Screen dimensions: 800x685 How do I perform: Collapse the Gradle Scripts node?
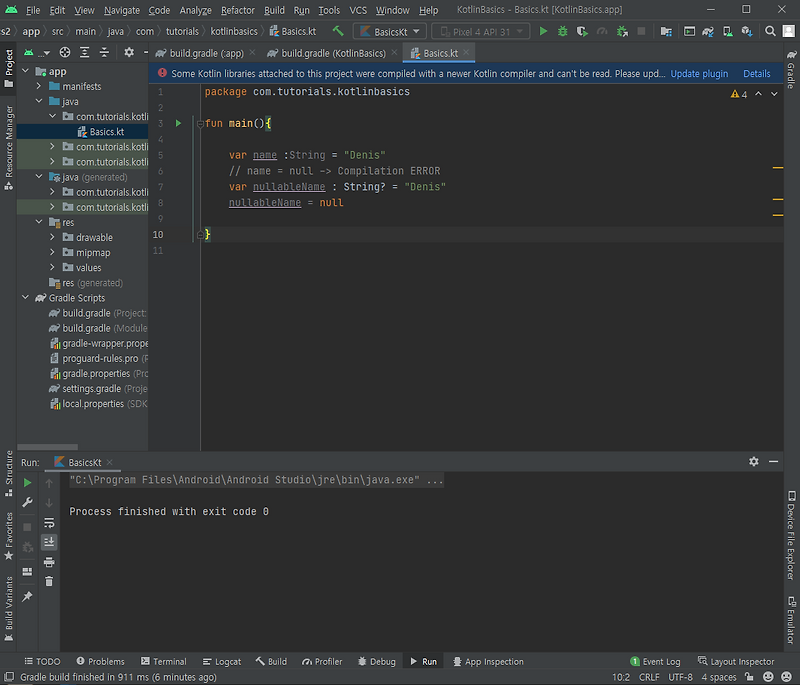click(25, 297)
